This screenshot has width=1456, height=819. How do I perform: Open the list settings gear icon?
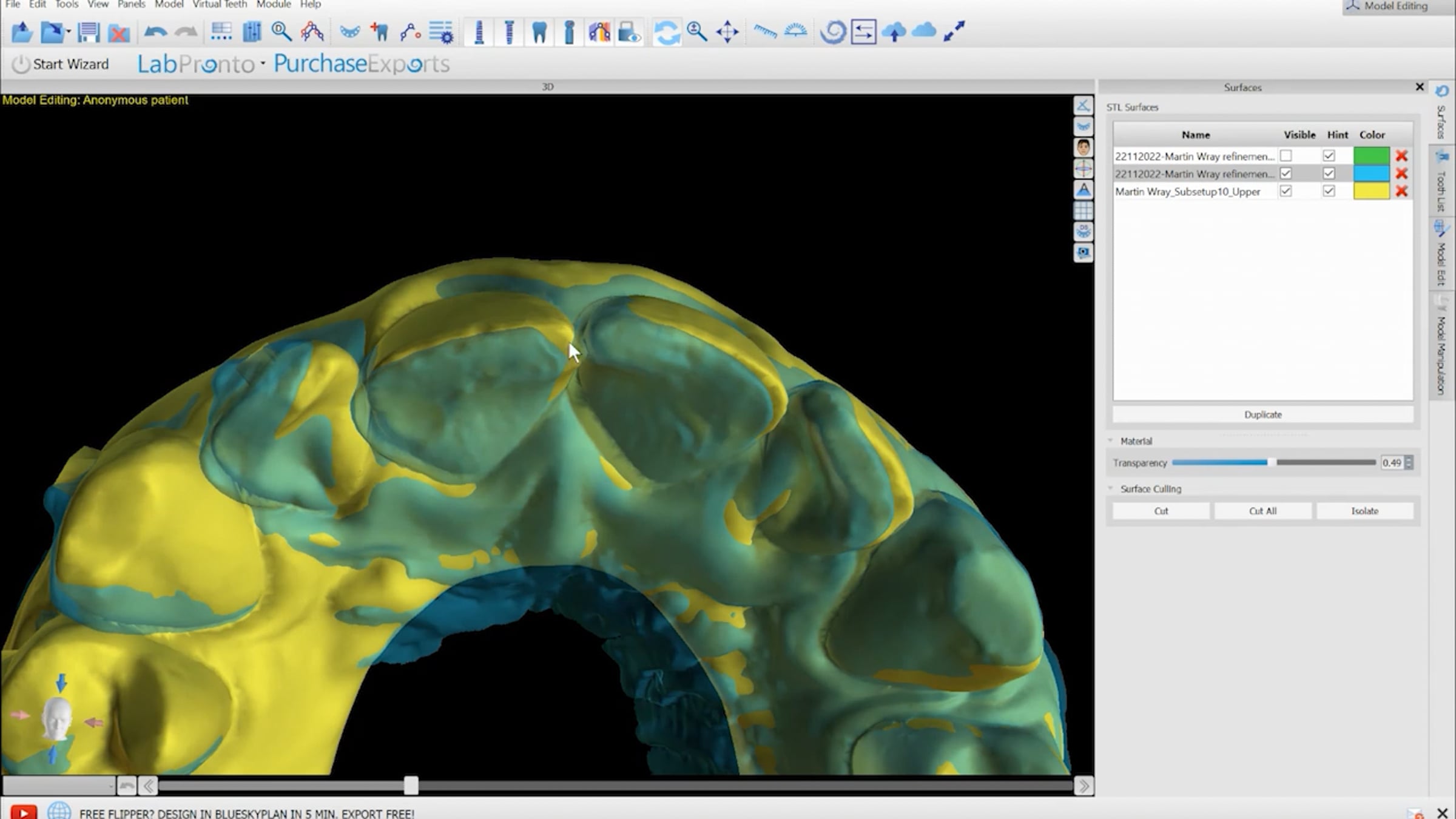pyautogui.click(x=441, y=32)
